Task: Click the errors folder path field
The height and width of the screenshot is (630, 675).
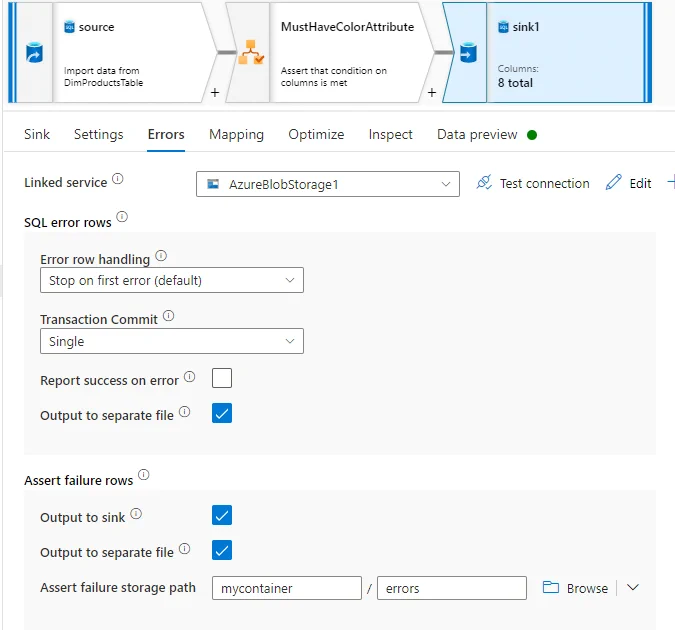Action: pos(452,588)
